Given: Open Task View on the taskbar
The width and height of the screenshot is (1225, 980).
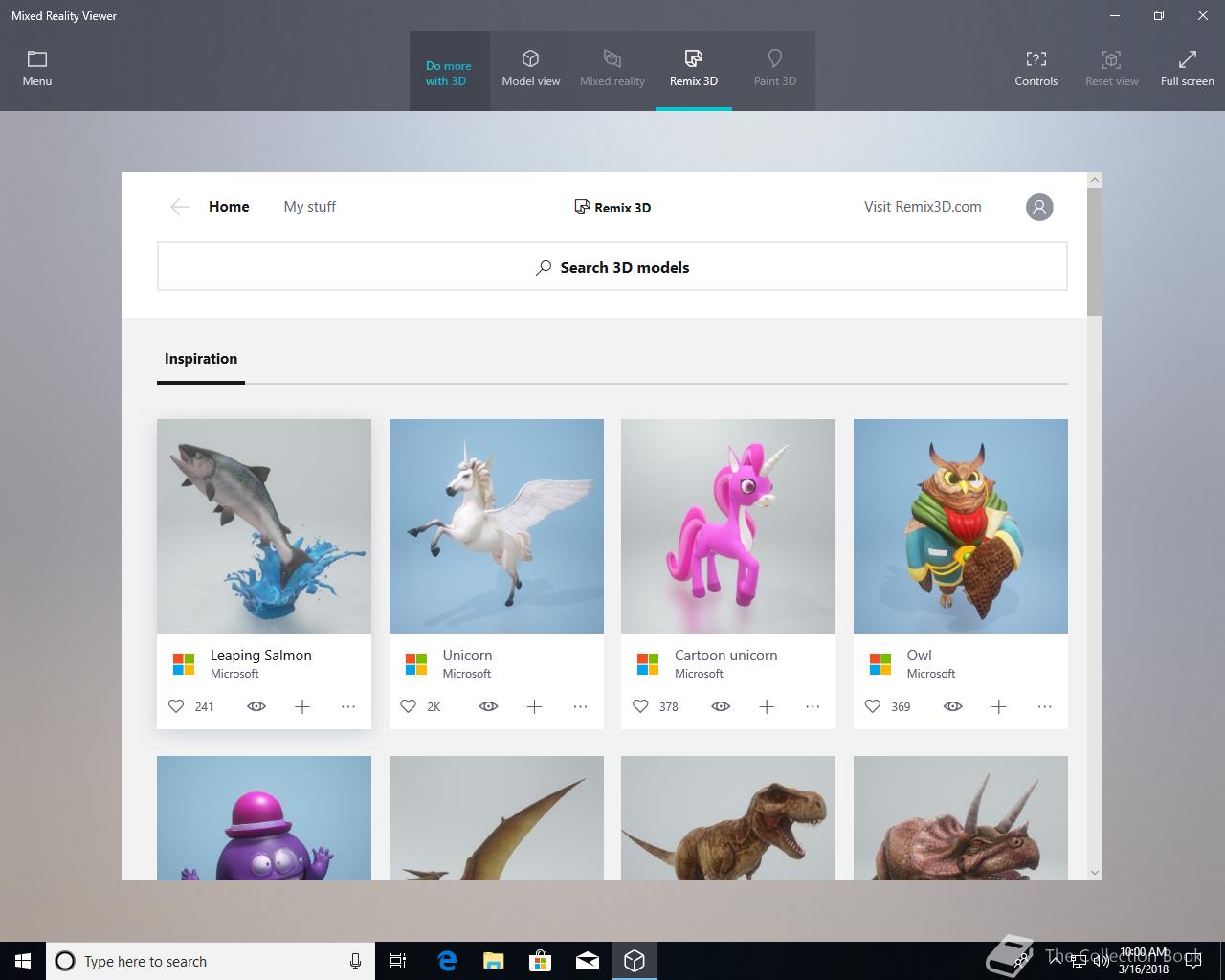Looking at the screenshot, I should point(398,961).
